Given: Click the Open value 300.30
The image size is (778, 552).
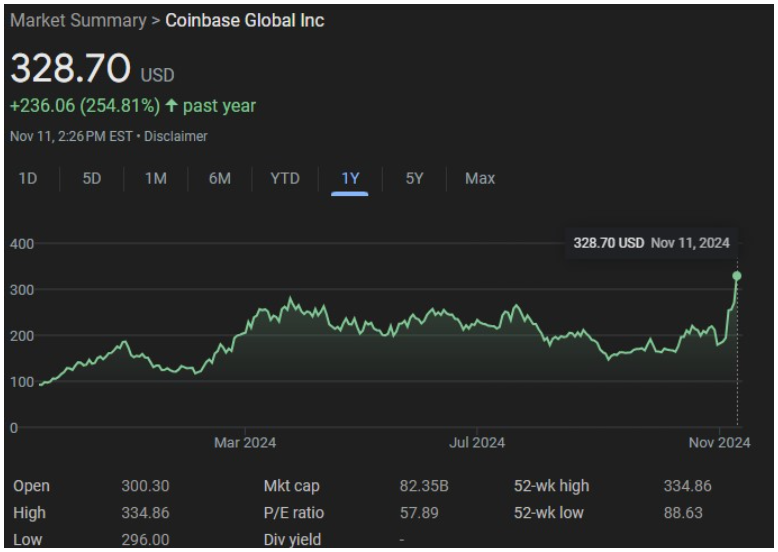Looking at the screenshot, I should (x=145, y=486).
